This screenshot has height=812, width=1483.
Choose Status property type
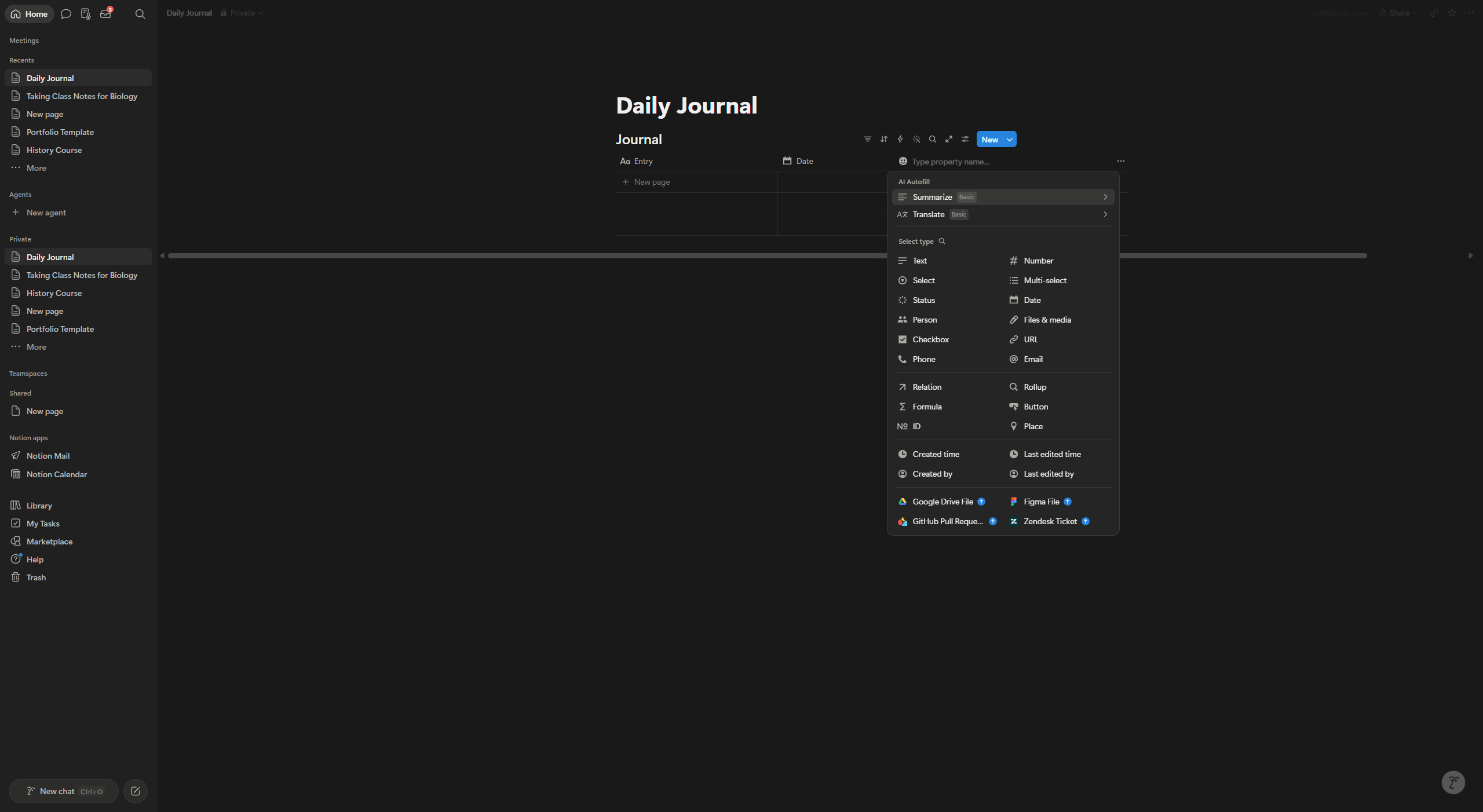click(948, 300)
